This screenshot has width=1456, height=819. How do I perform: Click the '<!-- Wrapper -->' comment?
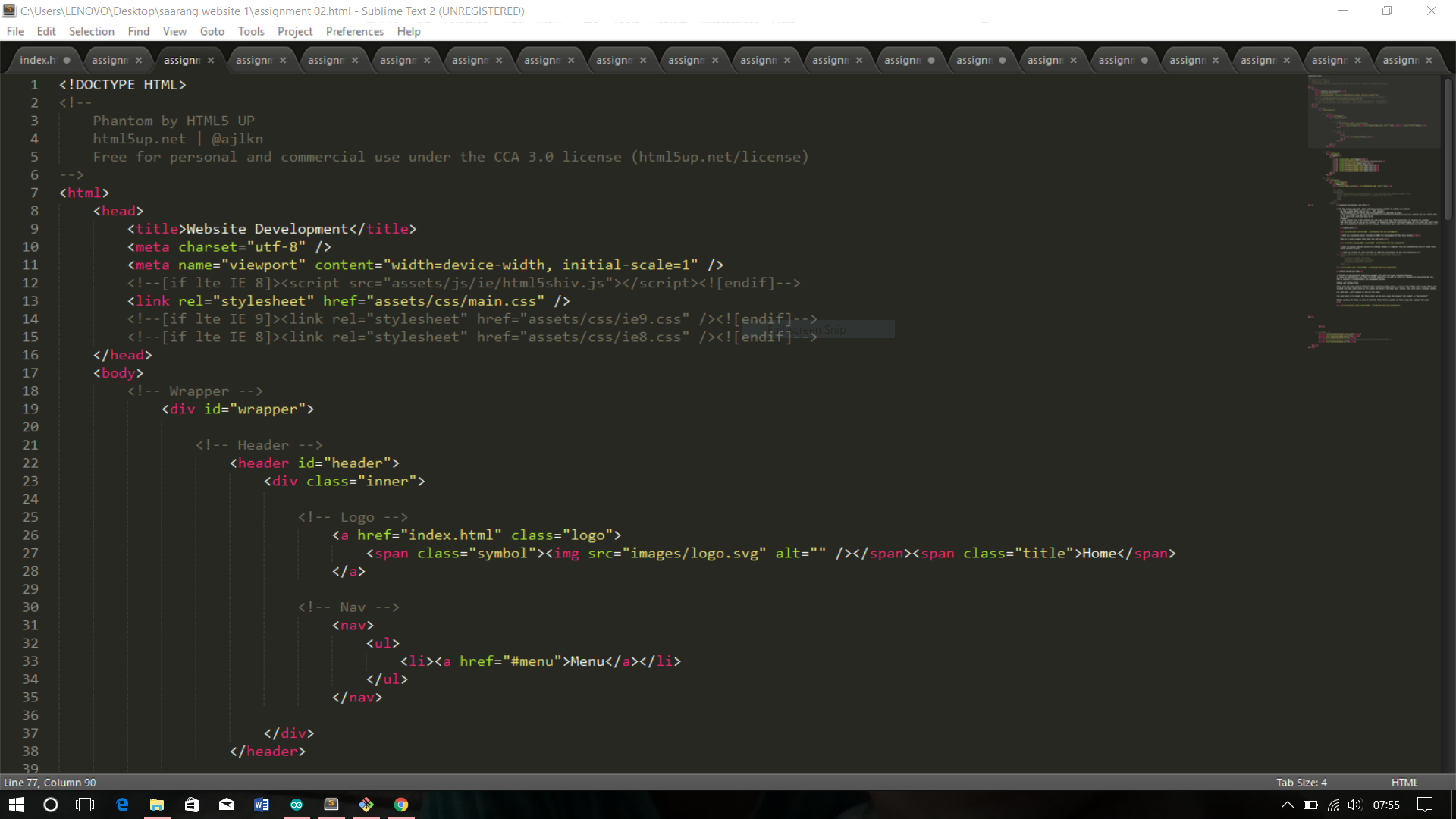[x=196, y=391]
